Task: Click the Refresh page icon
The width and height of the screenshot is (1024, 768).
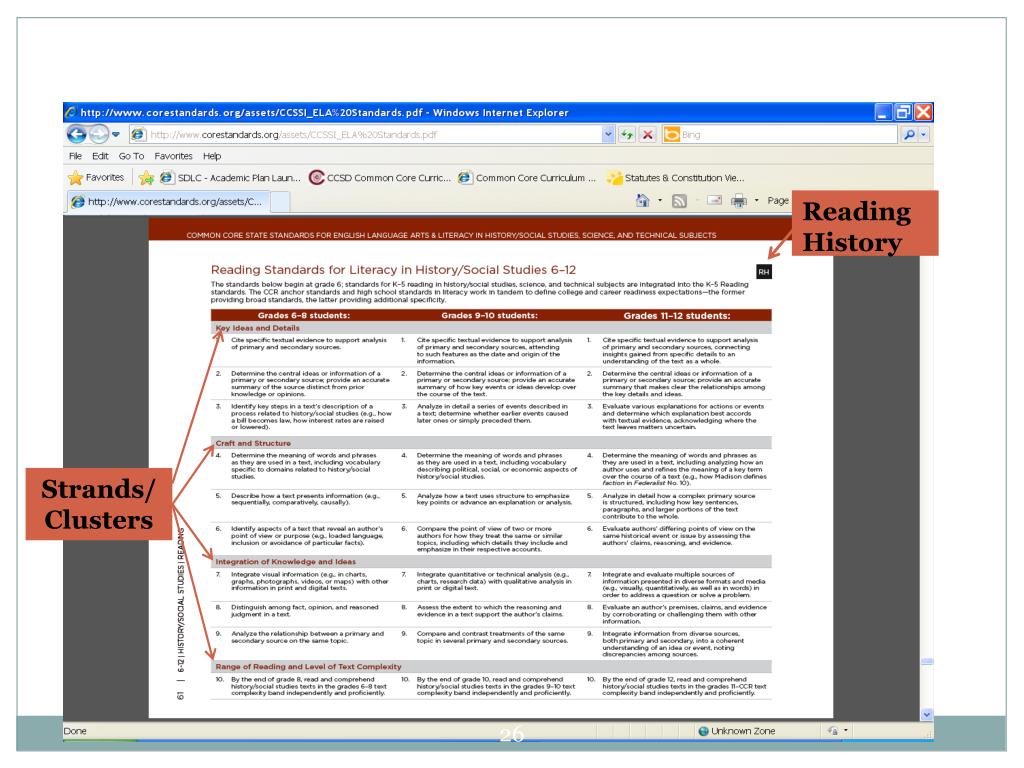Action: (x=627, y=135)
